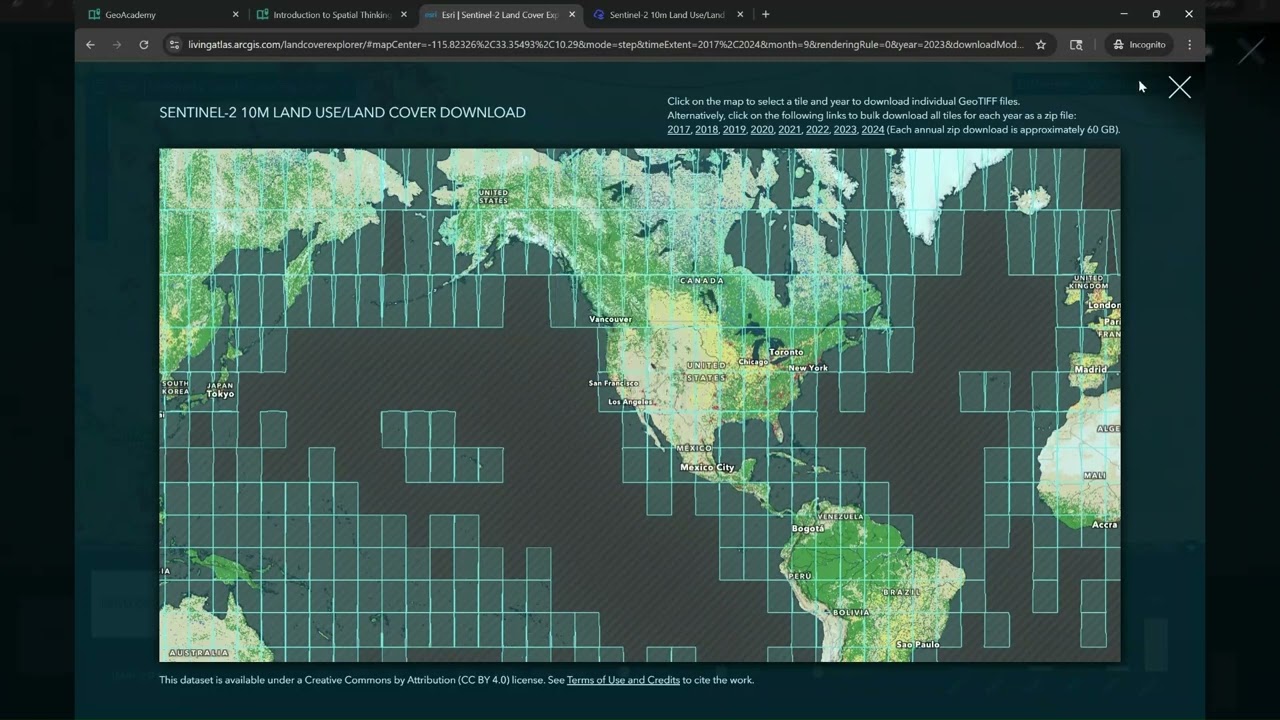Click the Madrid label on the map
This screenshot has width=1280, height=720.
tap(1090, 370)
